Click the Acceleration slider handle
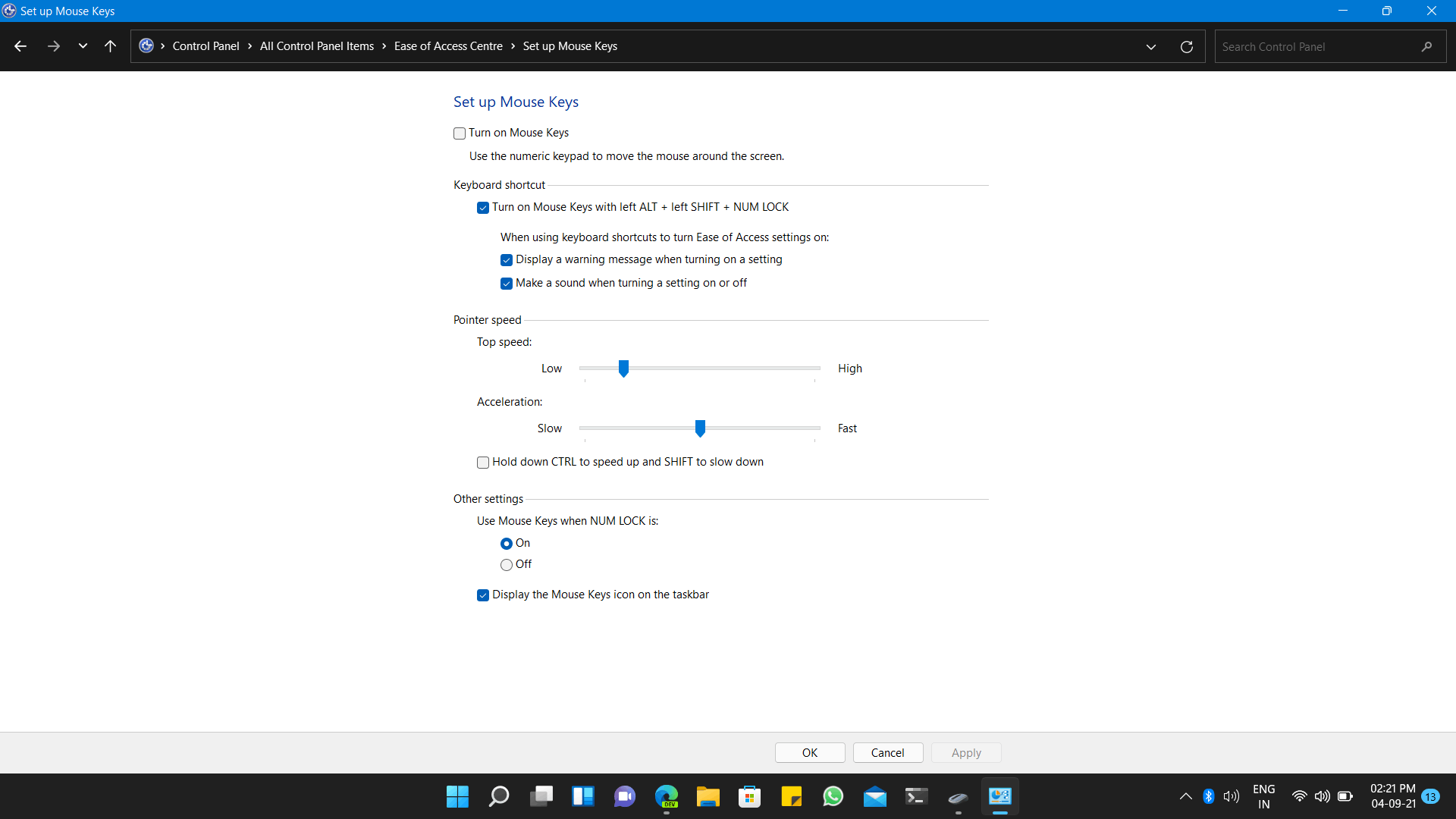The height and width of the screenshot is (819, 1456). (x=700, y=428)
